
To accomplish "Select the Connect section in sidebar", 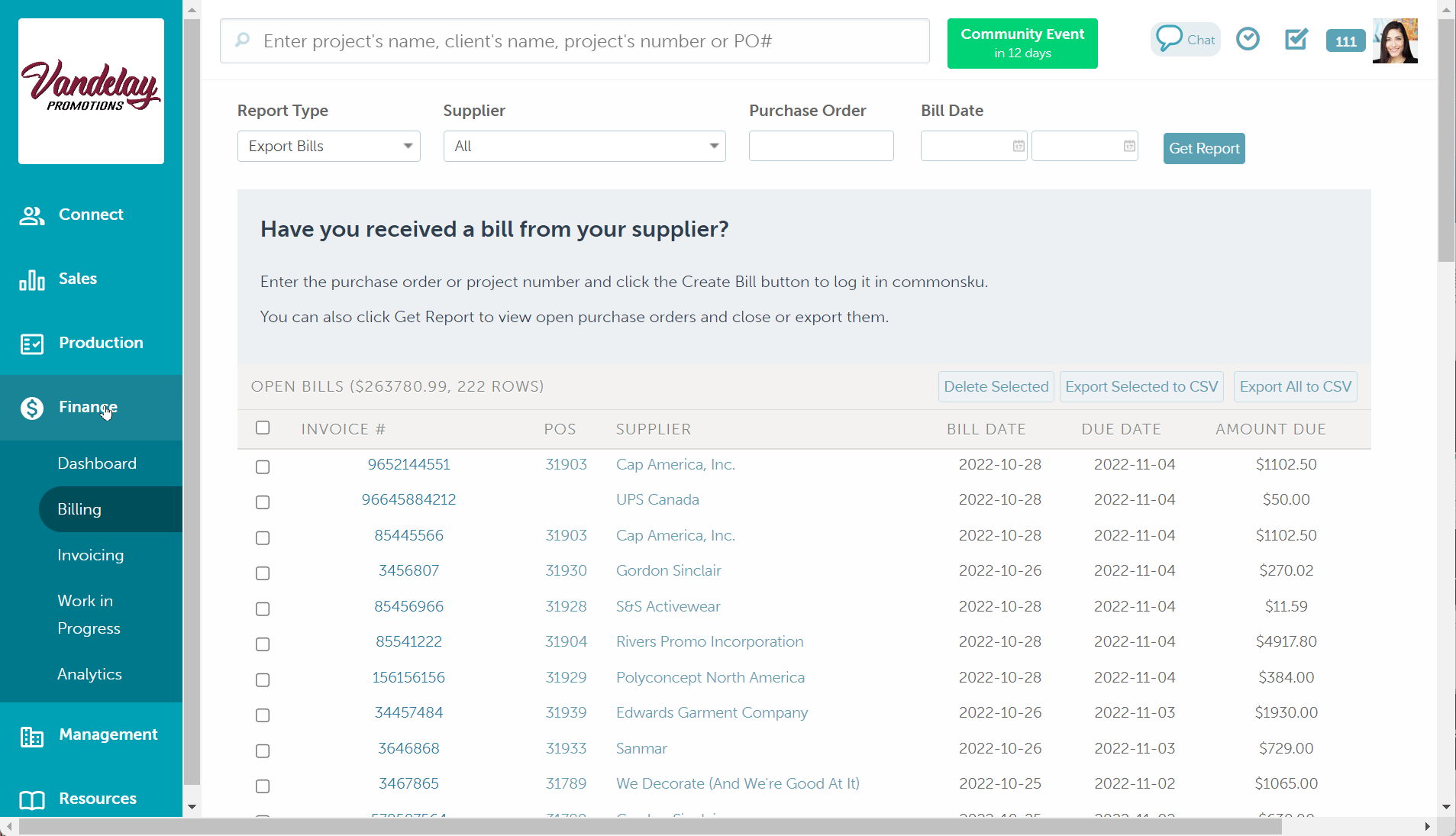I will [x=90, y=215].
